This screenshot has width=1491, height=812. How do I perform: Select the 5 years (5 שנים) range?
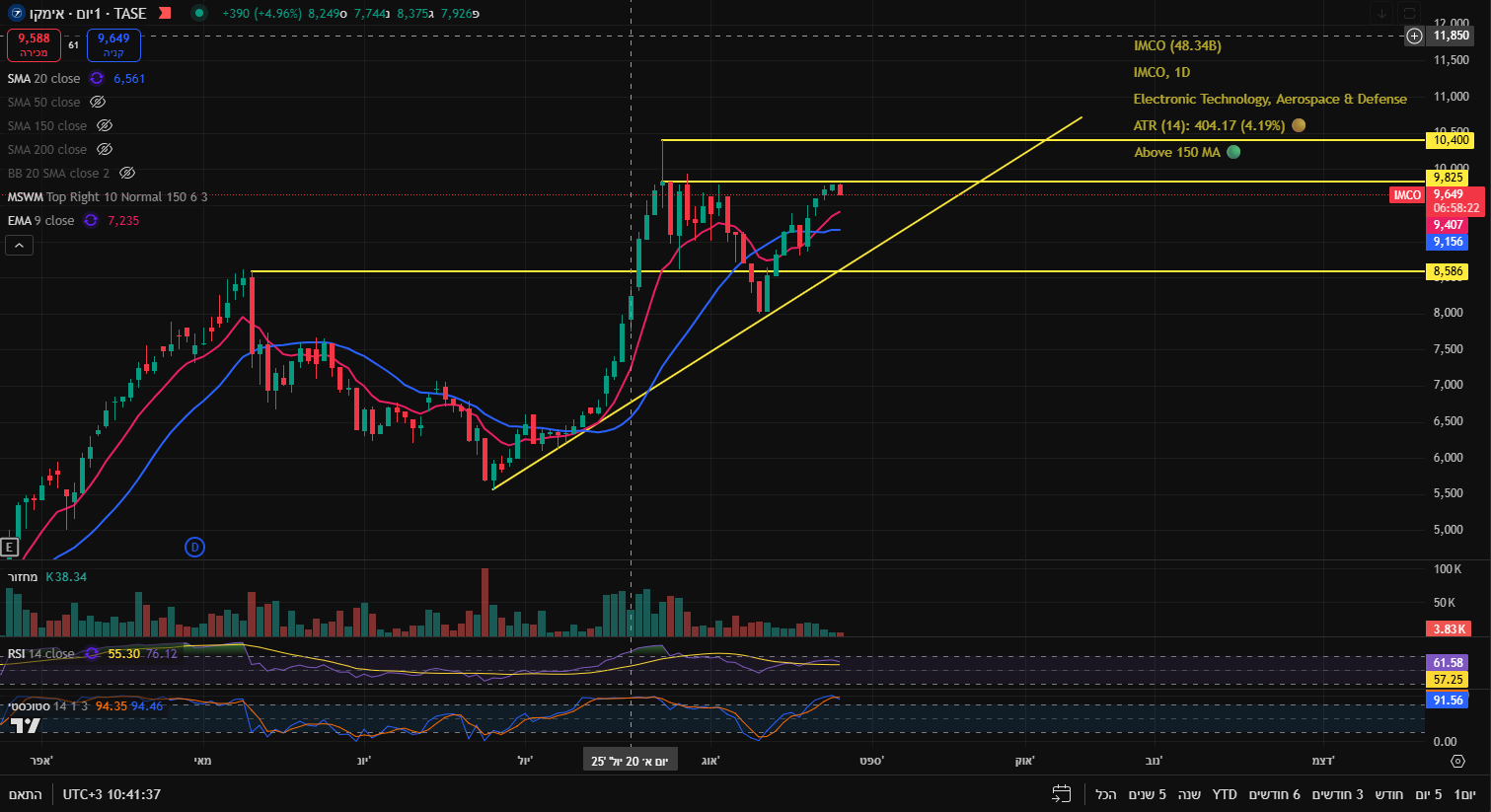pos(1148,794)
